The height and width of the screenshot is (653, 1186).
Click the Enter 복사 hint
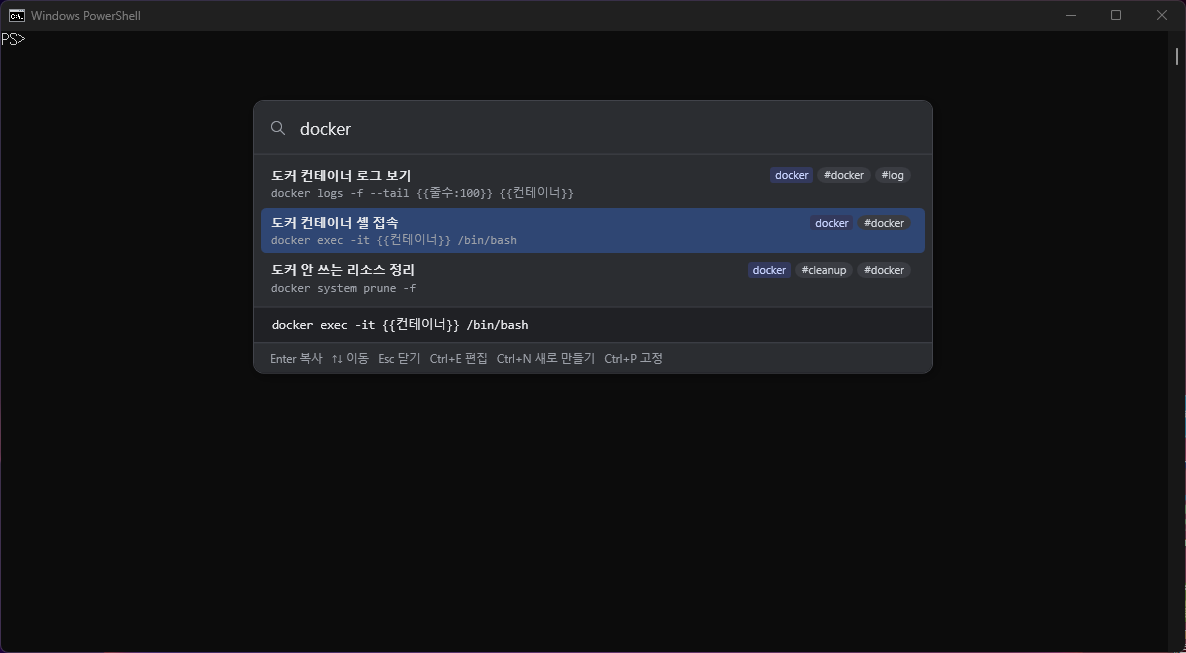(296, 359)
